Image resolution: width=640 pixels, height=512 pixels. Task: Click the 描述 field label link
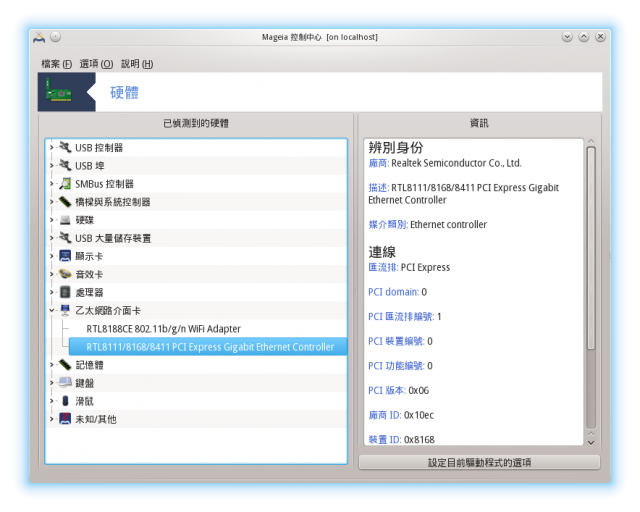click(x=378, y=187)
